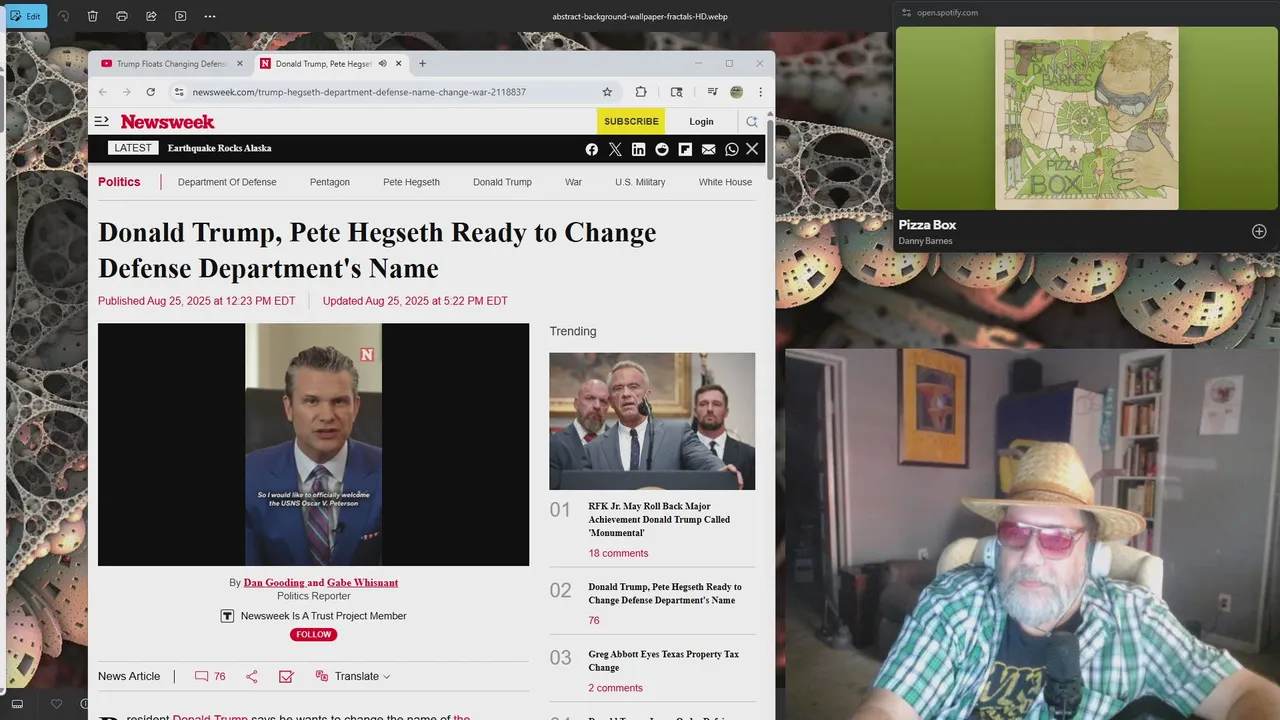This screenshot has height=720, width=1280.
Task: Select the White House topic
Action: click(x=725, y=182)
